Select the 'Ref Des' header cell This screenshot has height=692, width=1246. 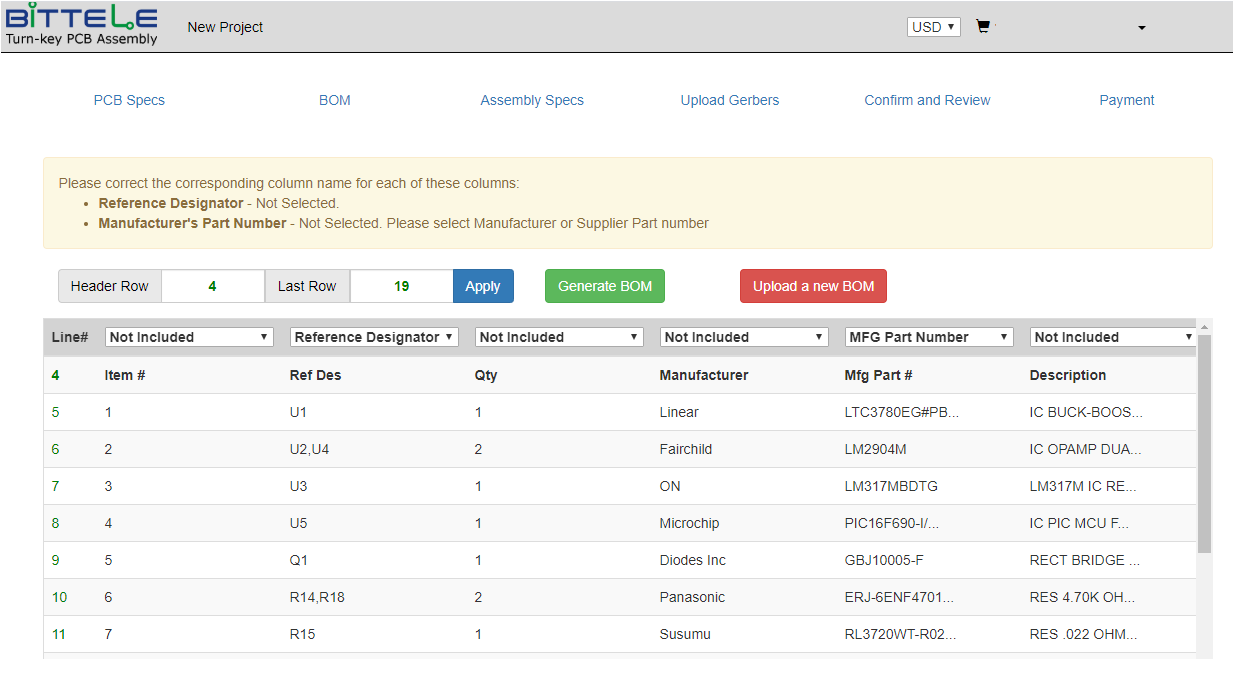316,375
